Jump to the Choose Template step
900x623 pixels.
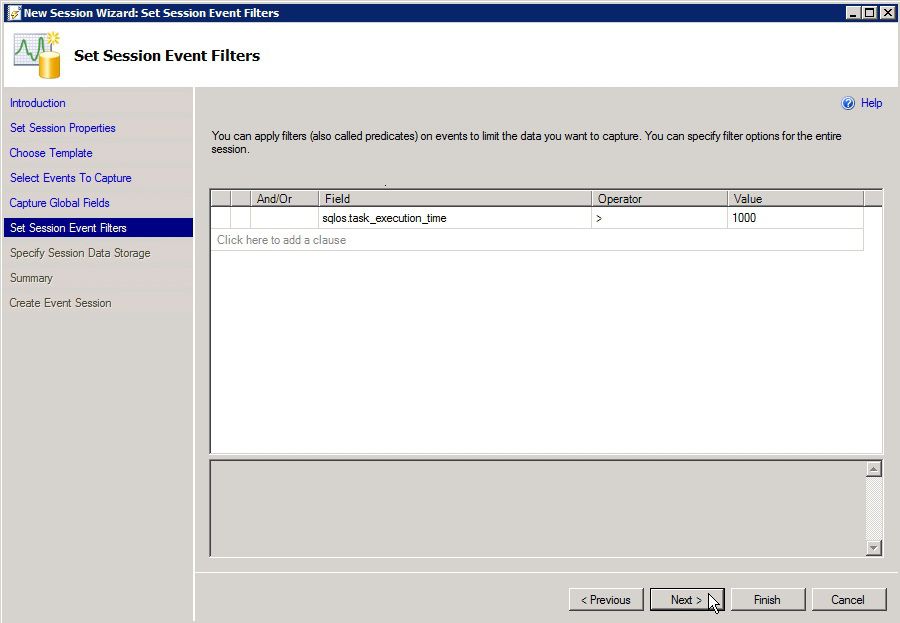click(x=51, y=153)
